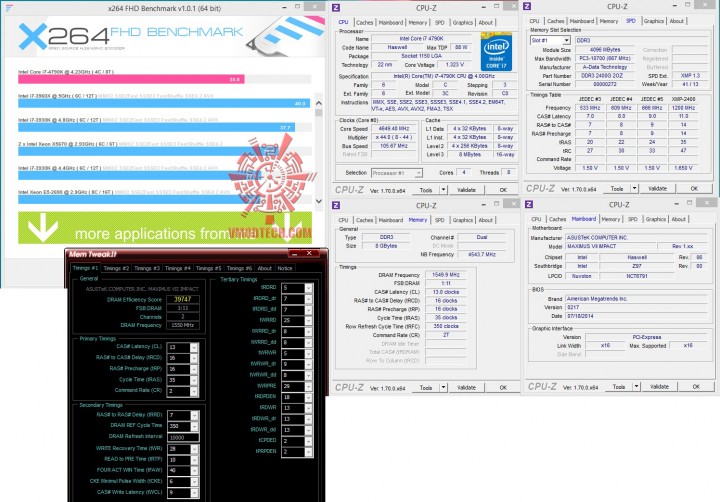Image resolution: width=720 pixels, height=502 pixels.
Task: Open the Caches tab in the CPU-Z CPU window
Action: pos(365,23)
